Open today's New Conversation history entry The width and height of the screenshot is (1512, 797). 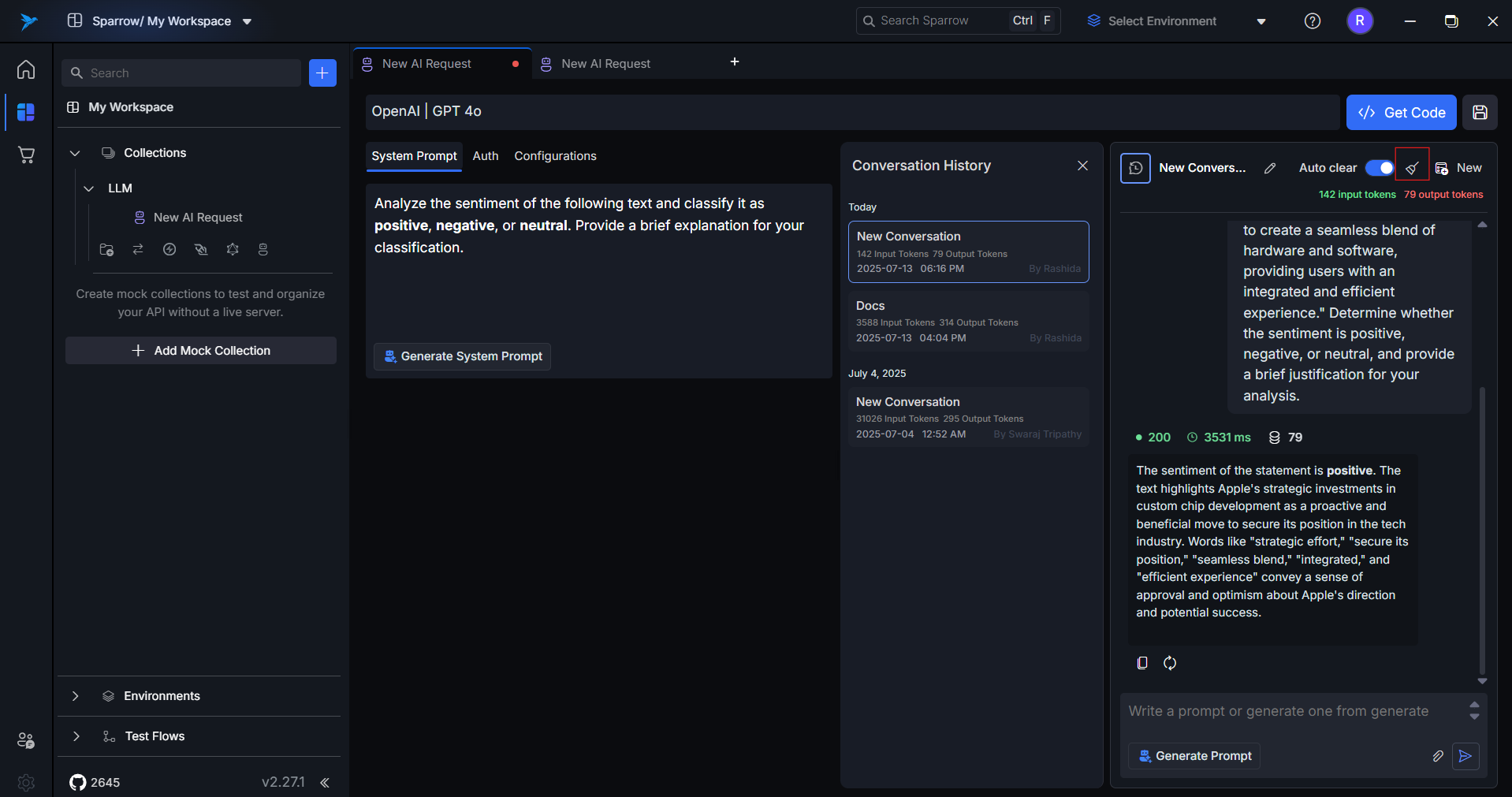point(968,251)
